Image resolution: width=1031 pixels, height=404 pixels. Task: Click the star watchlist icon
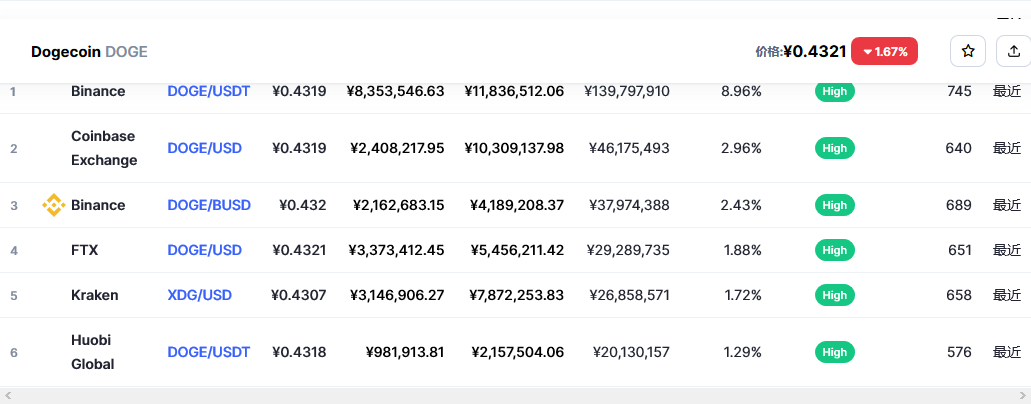967,51
